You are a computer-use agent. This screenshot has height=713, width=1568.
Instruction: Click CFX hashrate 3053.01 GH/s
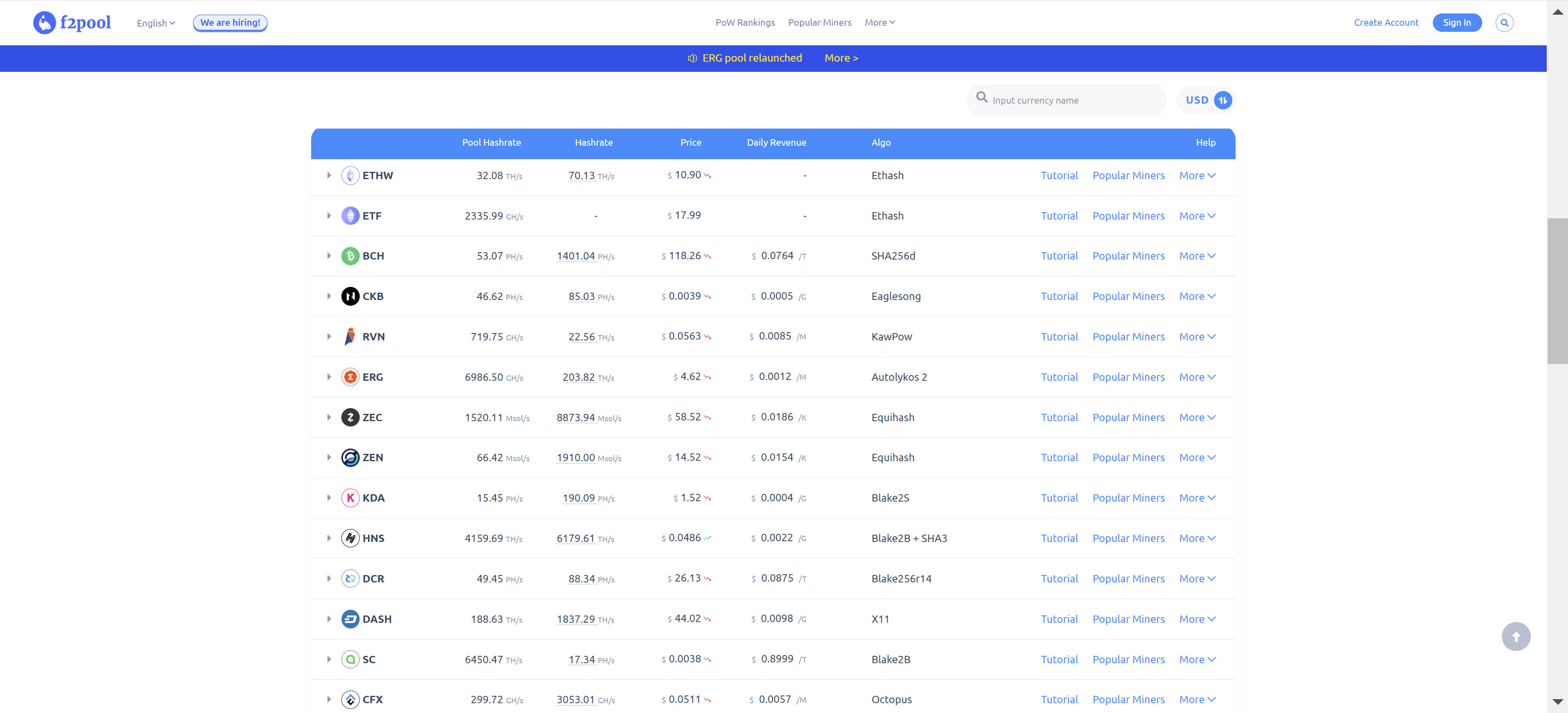tap(586, 700)
